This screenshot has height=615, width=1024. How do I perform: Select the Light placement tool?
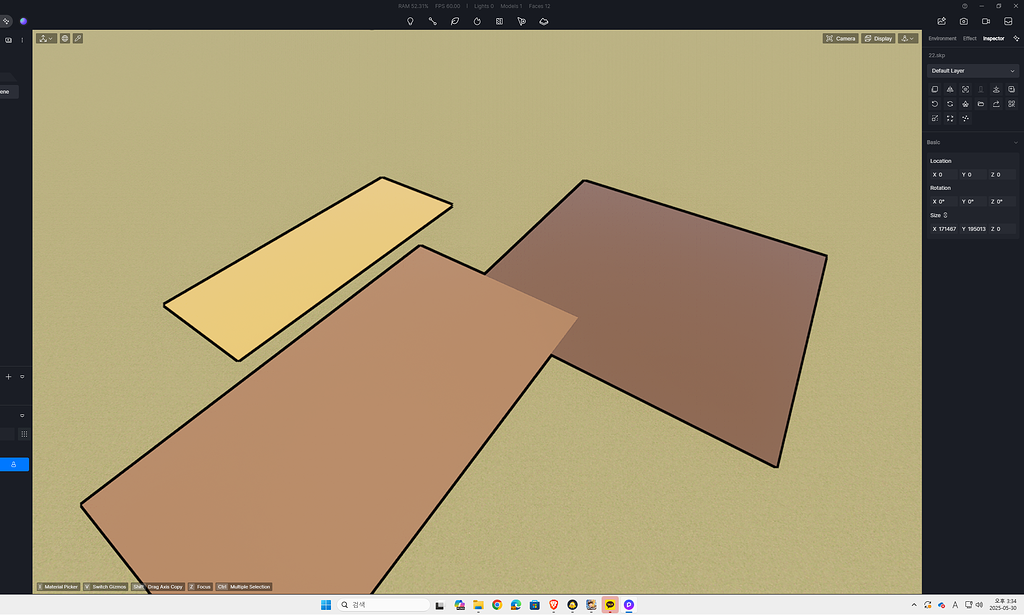[410, 21]
